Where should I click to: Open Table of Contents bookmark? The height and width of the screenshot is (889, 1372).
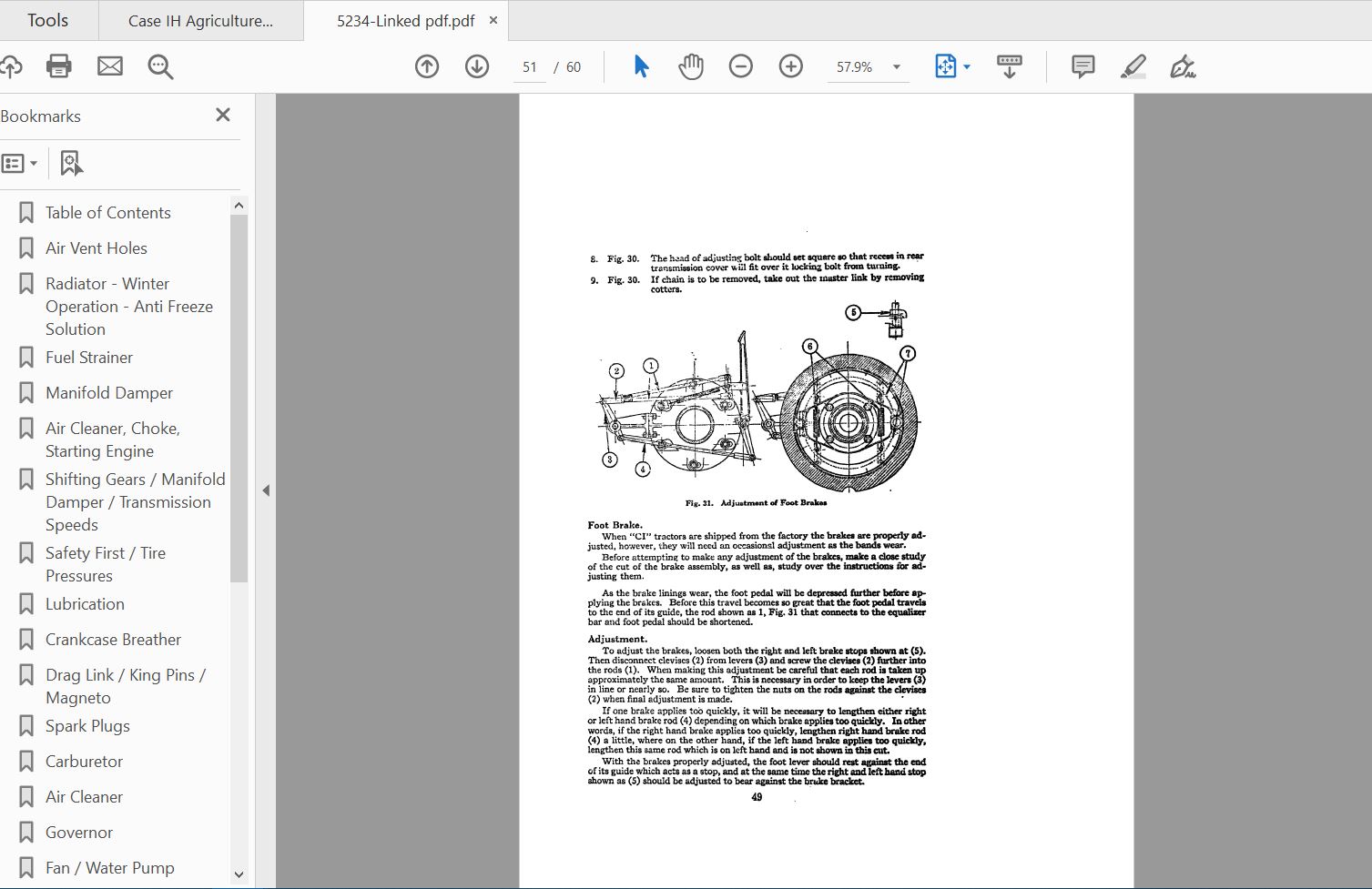(x=108, y=212)
